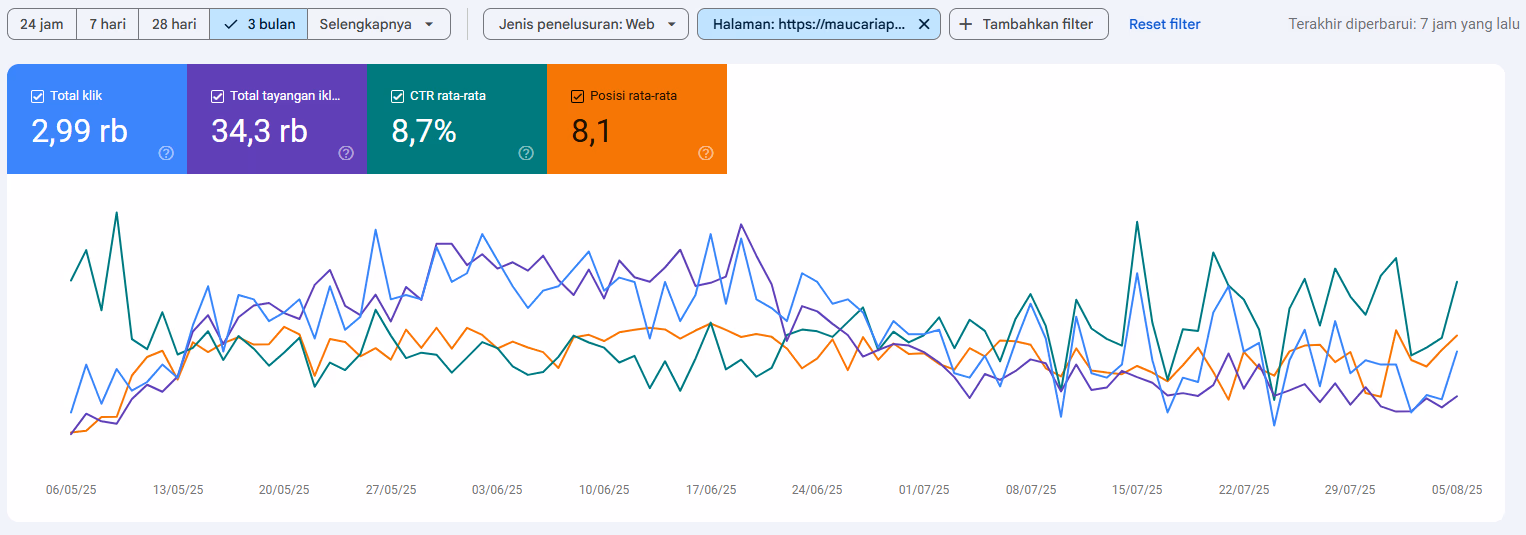Click the 06/05/25 axis date label
Image resolution: width=1526 pixels, height=535 pixels.
(x=71, y=490)
